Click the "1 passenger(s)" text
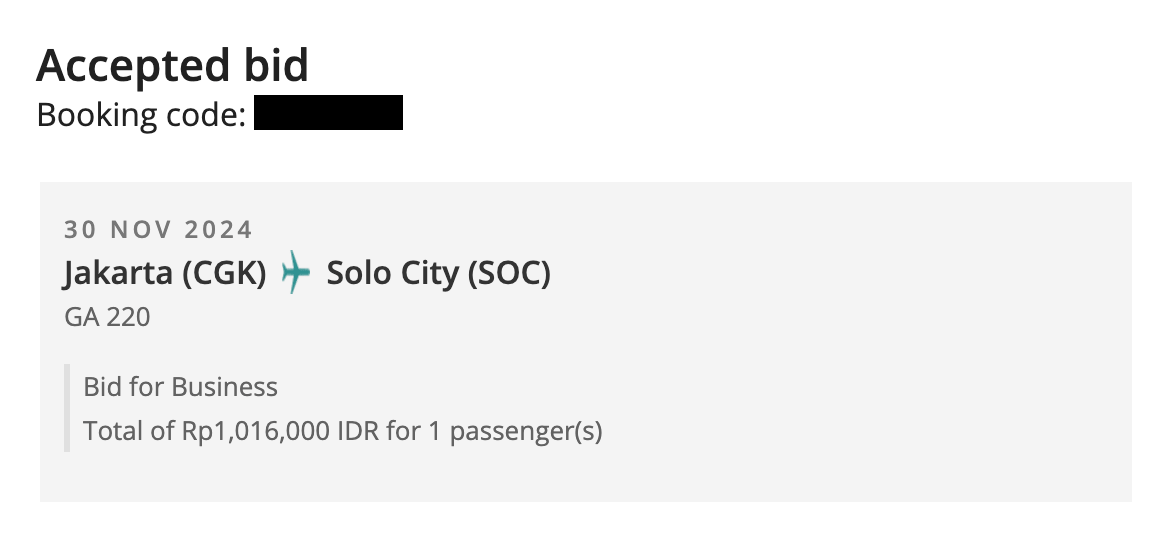 pos(515,431)
